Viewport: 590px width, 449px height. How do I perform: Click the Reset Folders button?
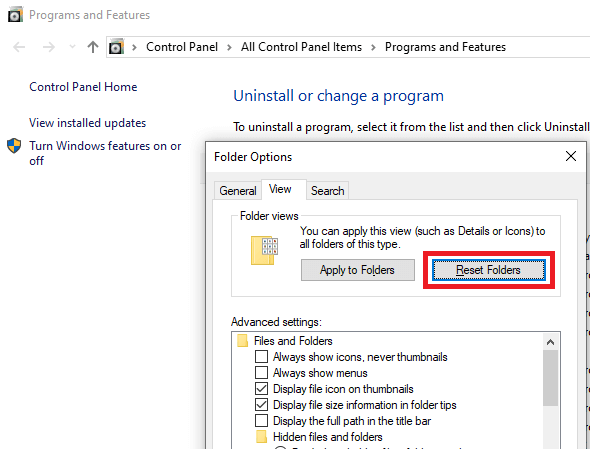tap(488, 270)
